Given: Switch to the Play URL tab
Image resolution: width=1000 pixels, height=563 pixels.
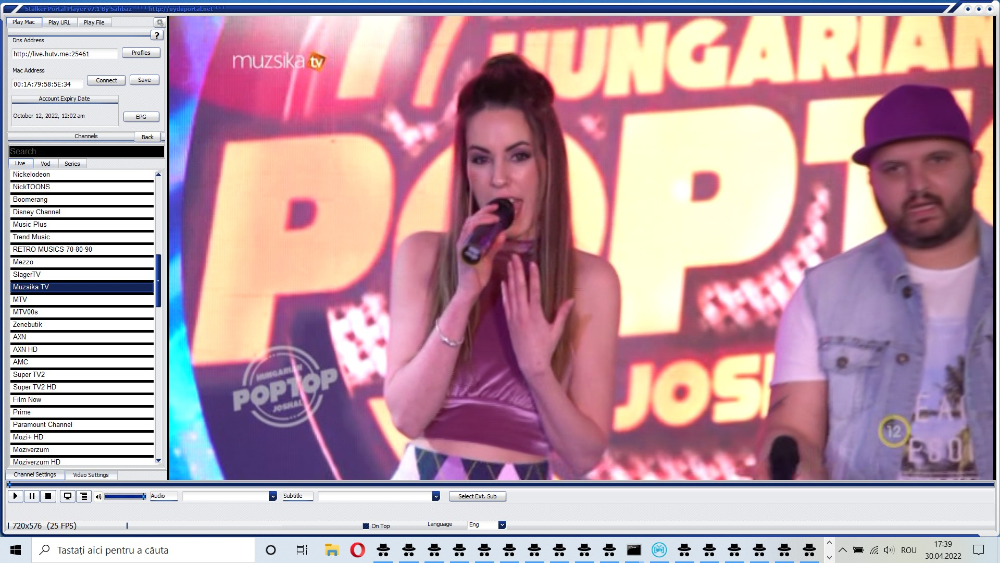Looking at the screenshot, I should pos(59,22).
